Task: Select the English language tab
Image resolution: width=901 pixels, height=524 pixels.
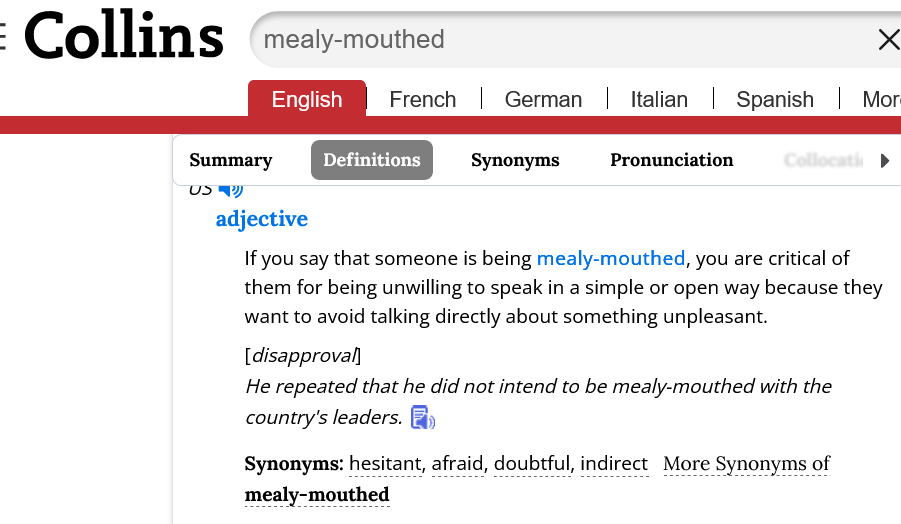Action: (307, 99)
